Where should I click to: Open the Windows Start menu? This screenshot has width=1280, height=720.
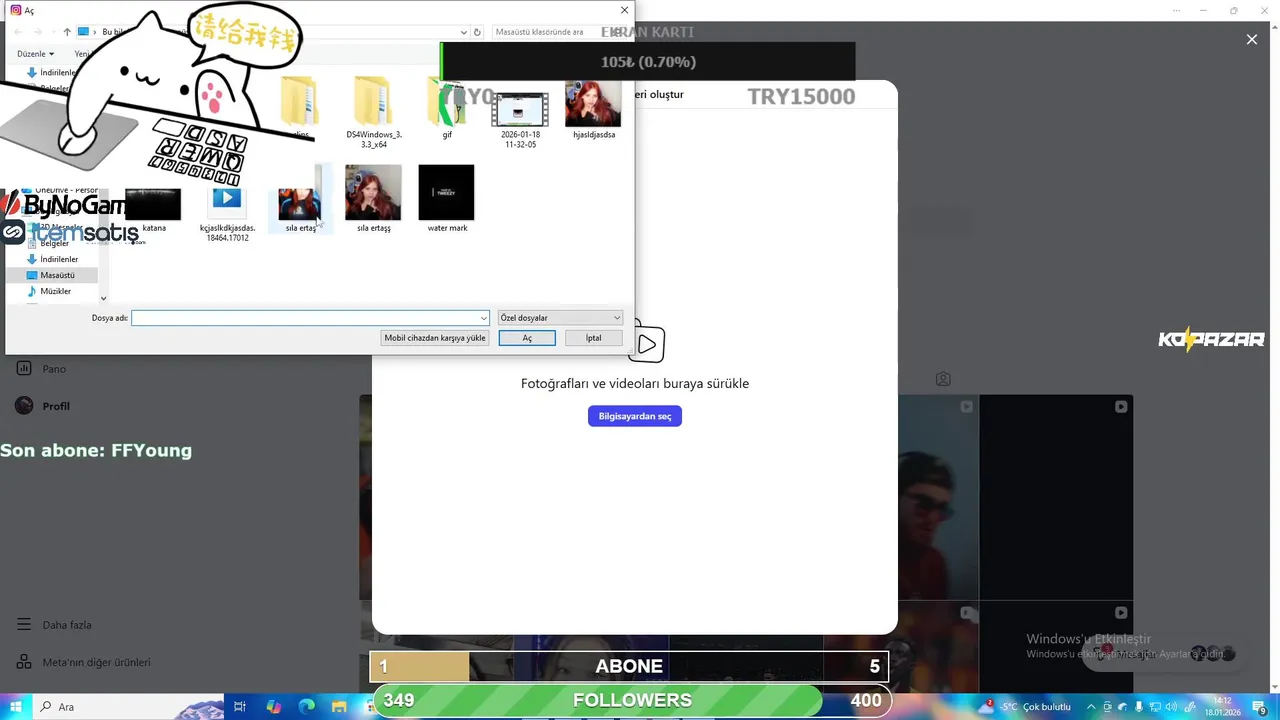(x=16, y=707)
